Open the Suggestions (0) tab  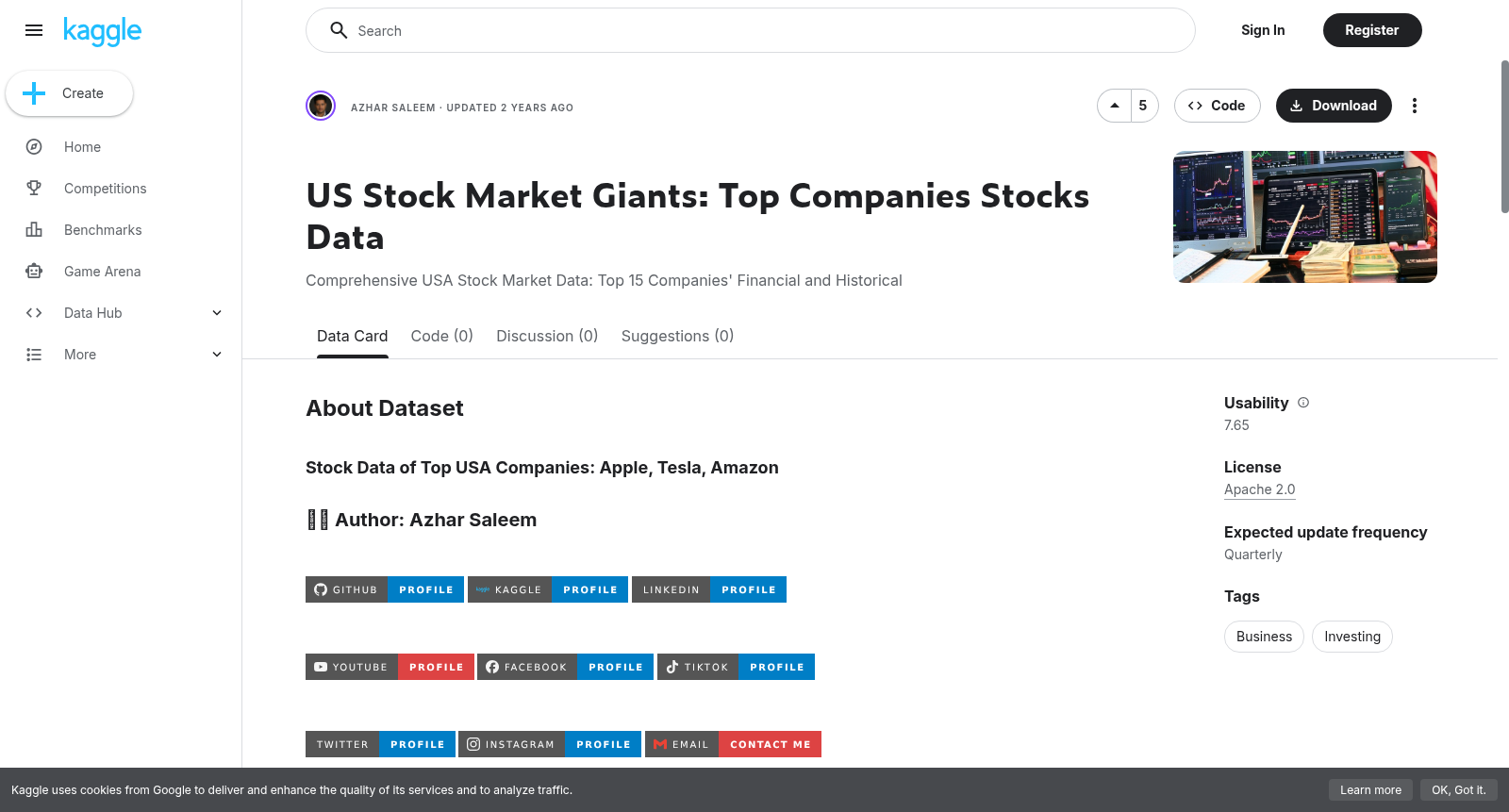677,336
